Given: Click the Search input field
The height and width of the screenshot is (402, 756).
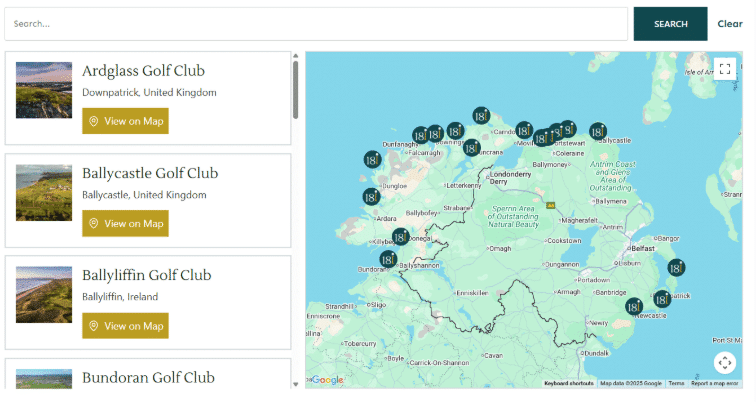Looking at the screenshot, I should [x=316, y=24].
